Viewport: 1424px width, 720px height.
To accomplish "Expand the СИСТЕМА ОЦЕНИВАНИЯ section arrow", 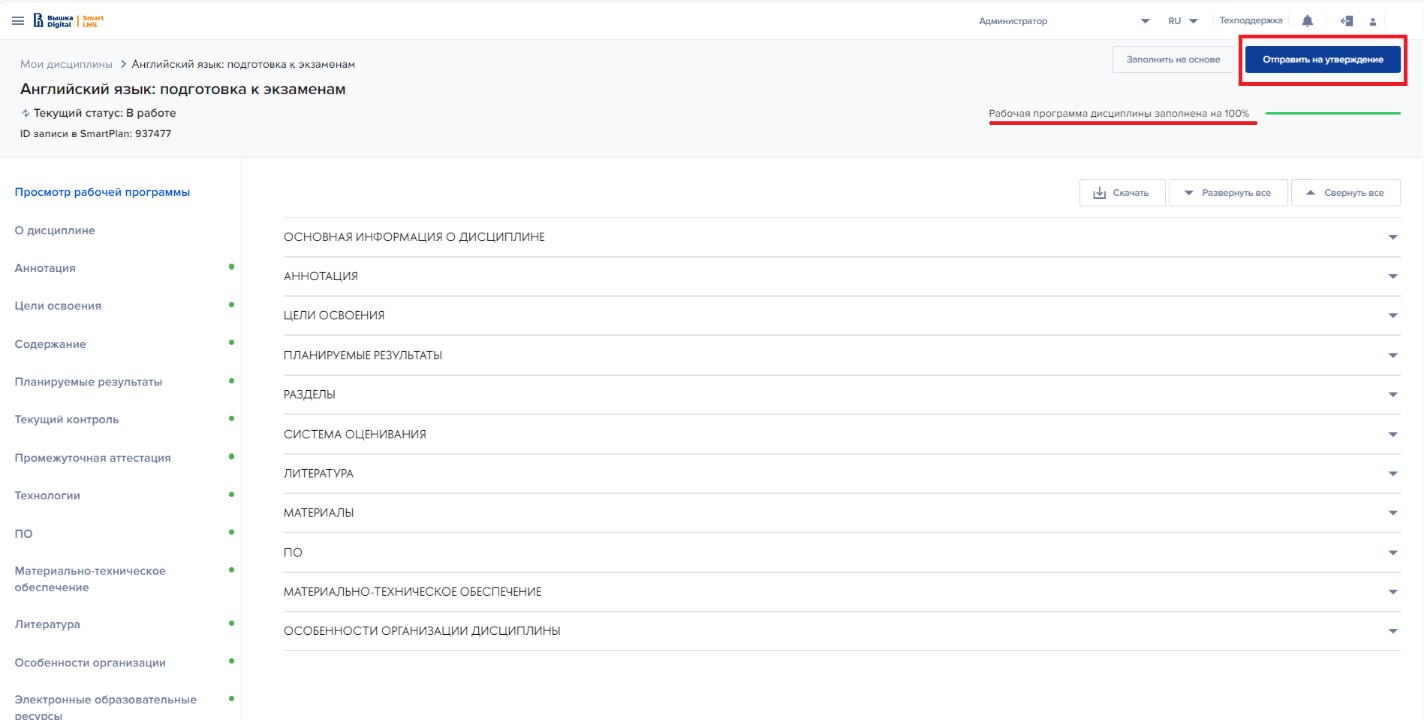I will [x=1393, y=435].
